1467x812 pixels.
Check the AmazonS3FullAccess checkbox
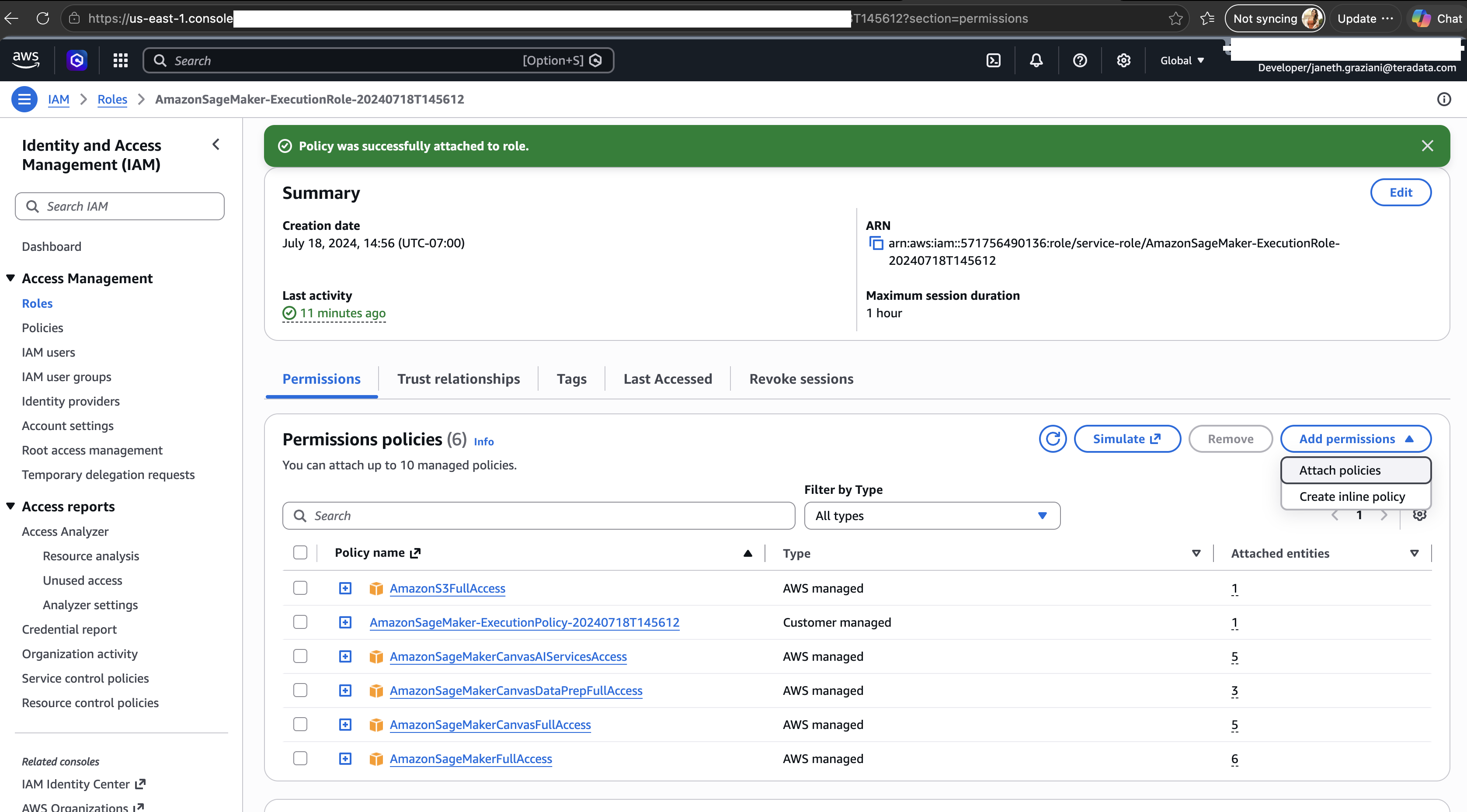click(300, 588)
